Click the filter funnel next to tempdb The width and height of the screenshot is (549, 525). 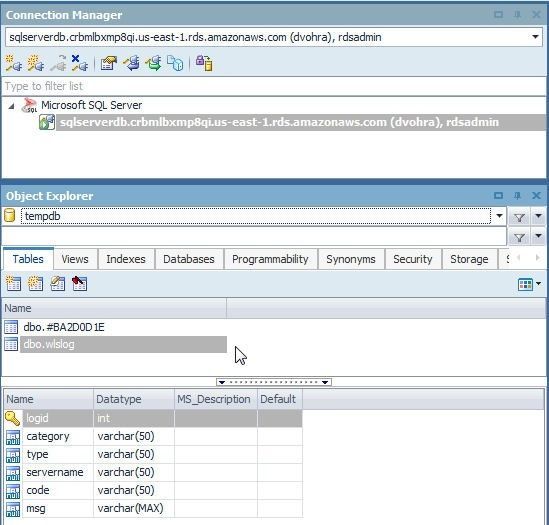point(520,217)
